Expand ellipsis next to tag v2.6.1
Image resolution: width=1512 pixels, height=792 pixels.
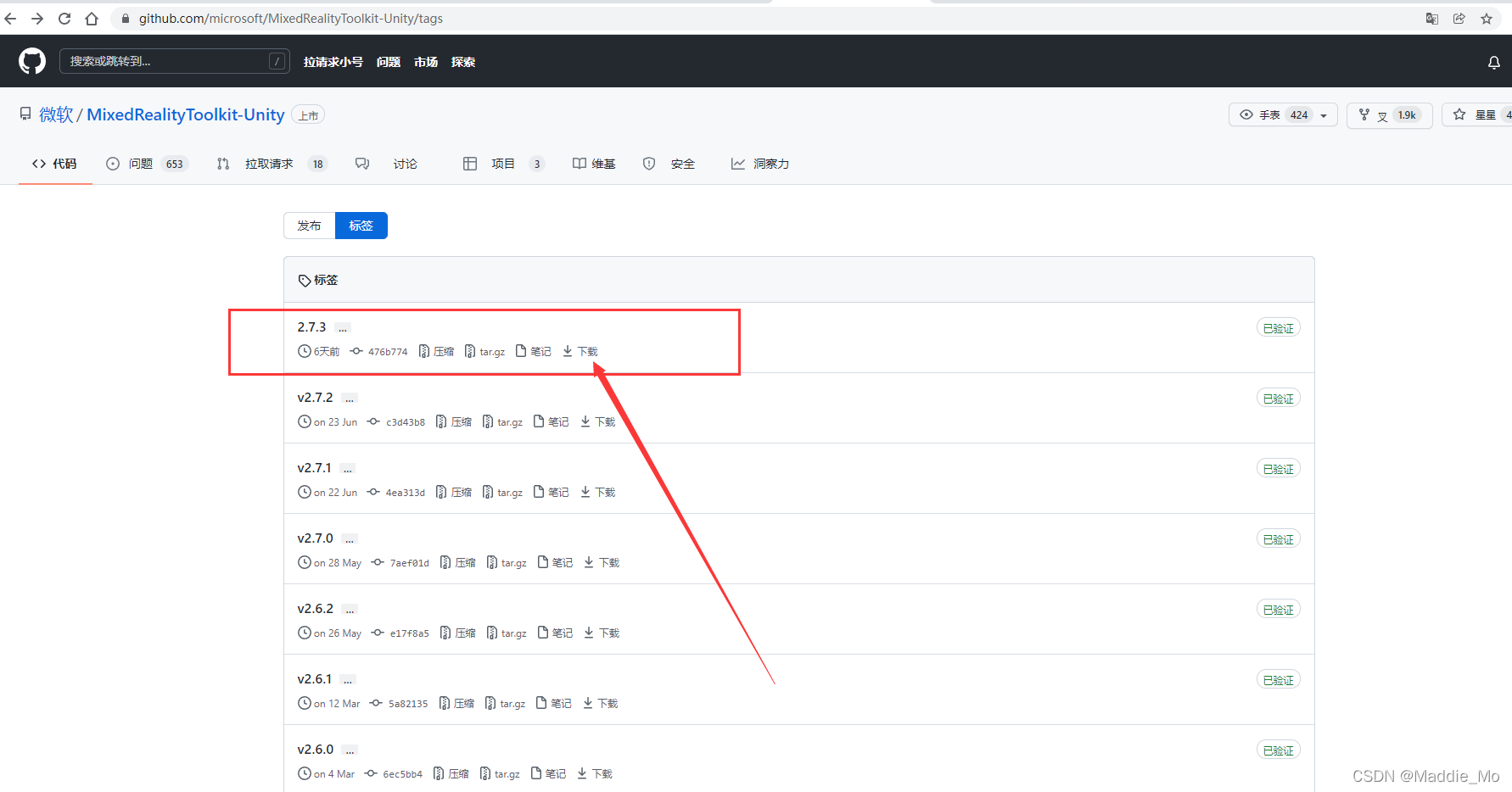(x=348, y=680)
